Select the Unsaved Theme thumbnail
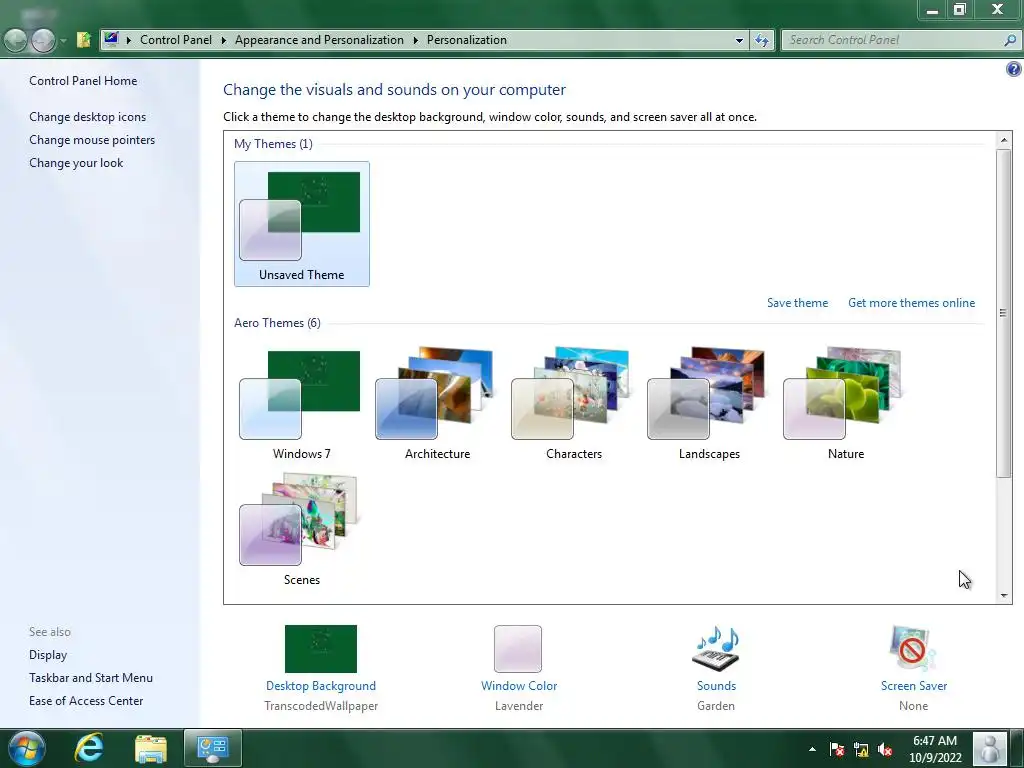The width and height of the screenshot is (1024, 768). click(302, 223)
